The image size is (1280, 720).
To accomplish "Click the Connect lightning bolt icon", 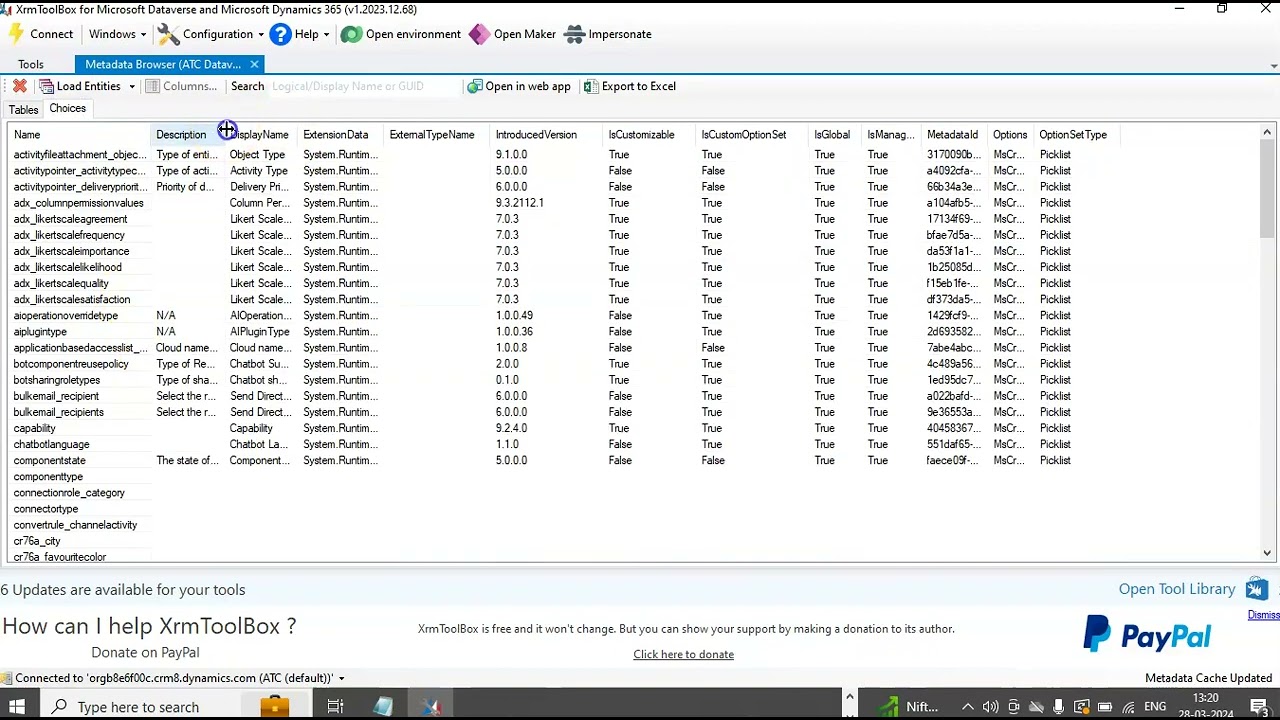I will [x=15, y=34].
